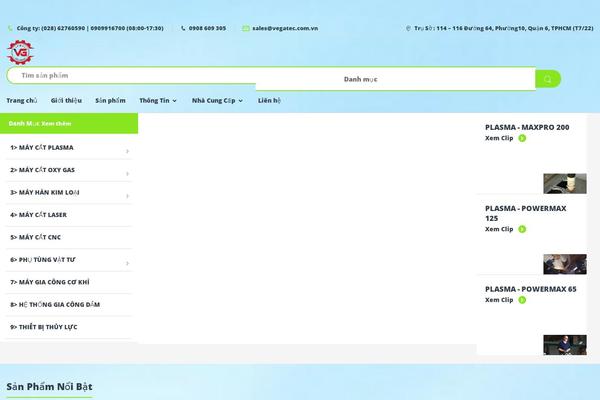Select the 9> THIẾT BỊ THỦY LỰC category
Image resolution: width=600 pixels, height=400 pixels.
point(44,327)
